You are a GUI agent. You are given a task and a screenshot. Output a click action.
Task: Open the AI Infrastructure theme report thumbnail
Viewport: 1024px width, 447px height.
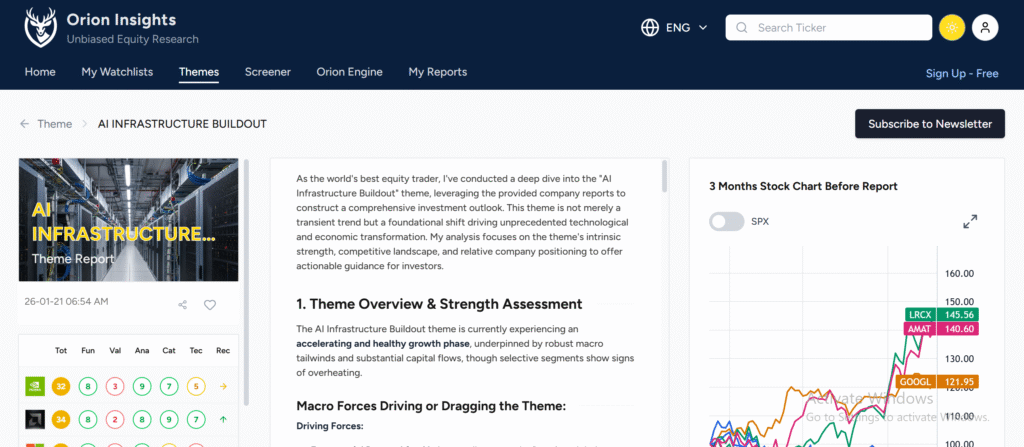coord(128,220)
